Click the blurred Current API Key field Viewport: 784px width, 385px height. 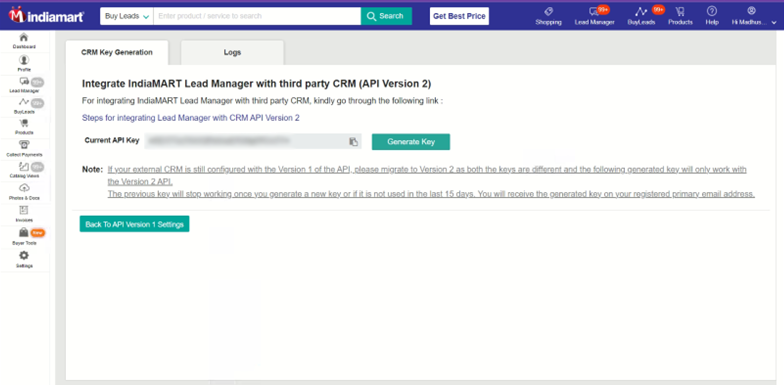(253, 141)
